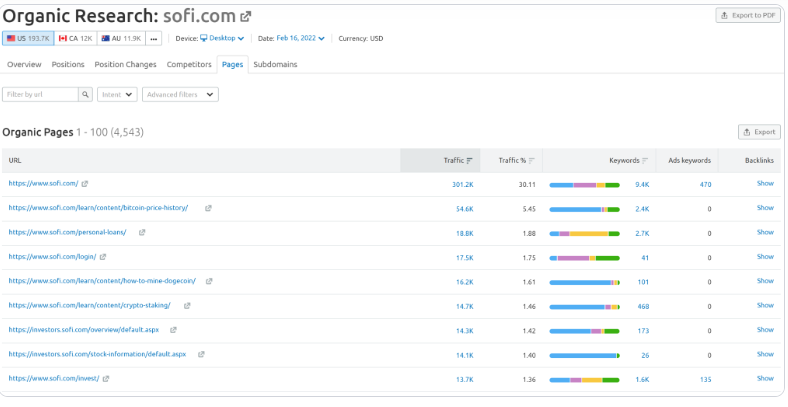This screenshot has width=788, height=407.
Task: Switch to the Positions tab
Action: (x=68, y=64)
